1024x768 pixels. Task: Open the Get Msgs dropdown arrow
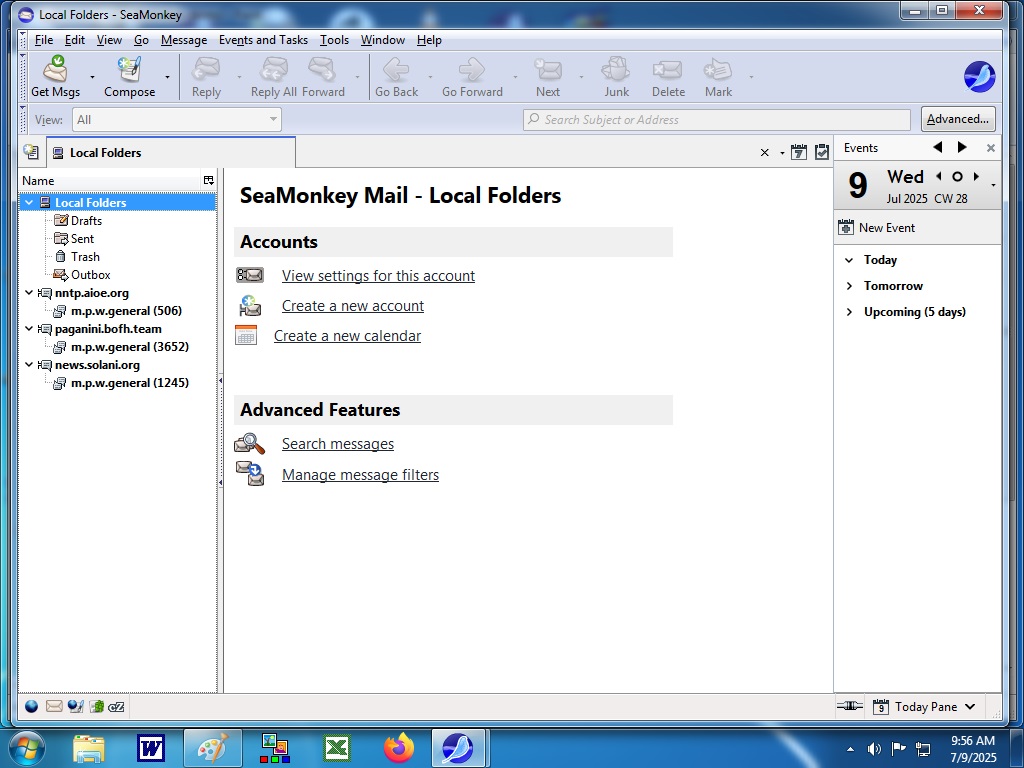[x=92, y=77]
